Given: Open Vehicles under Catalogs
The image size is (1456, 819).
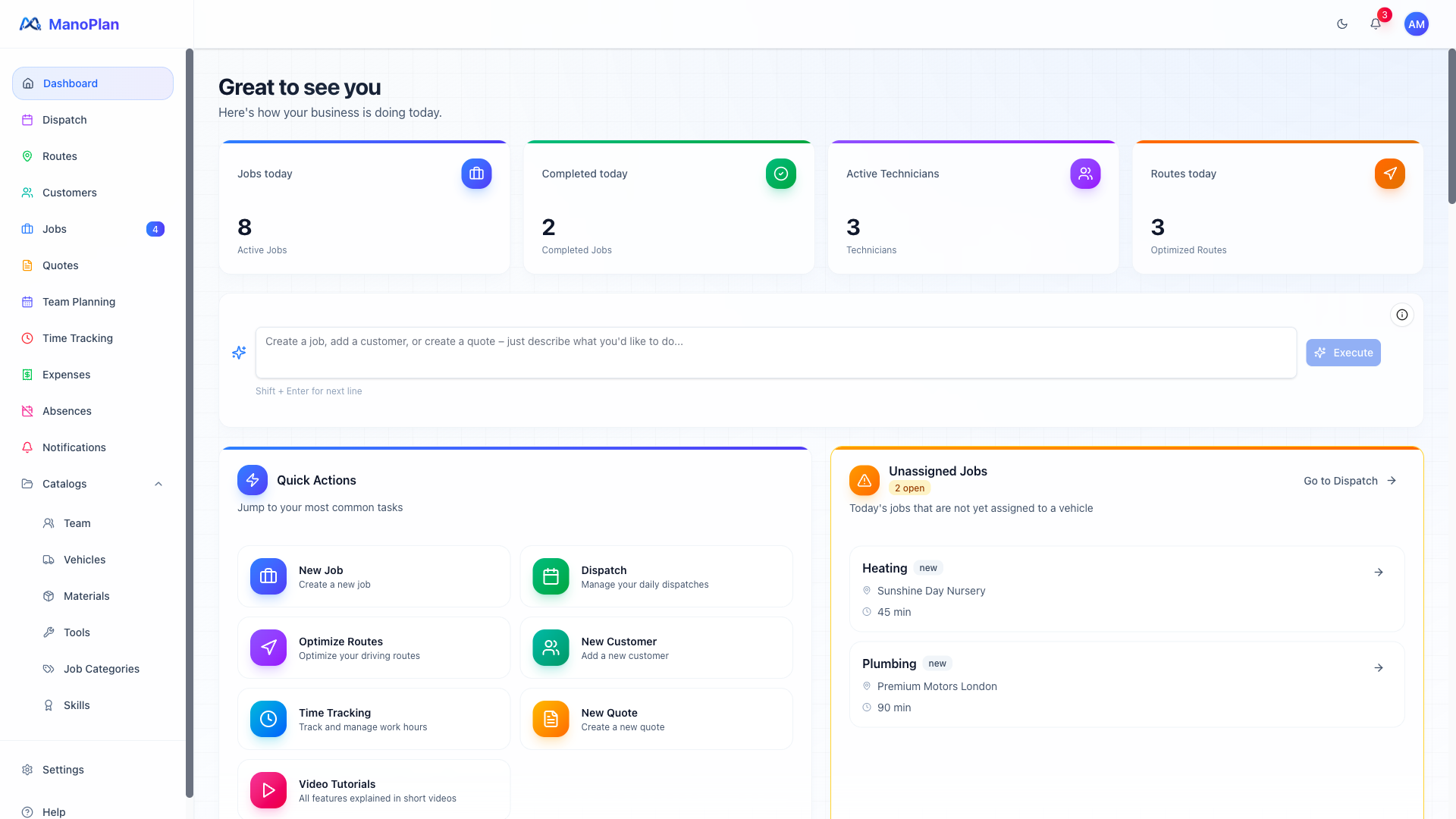Looking at the screenshot, I should 84,560.
